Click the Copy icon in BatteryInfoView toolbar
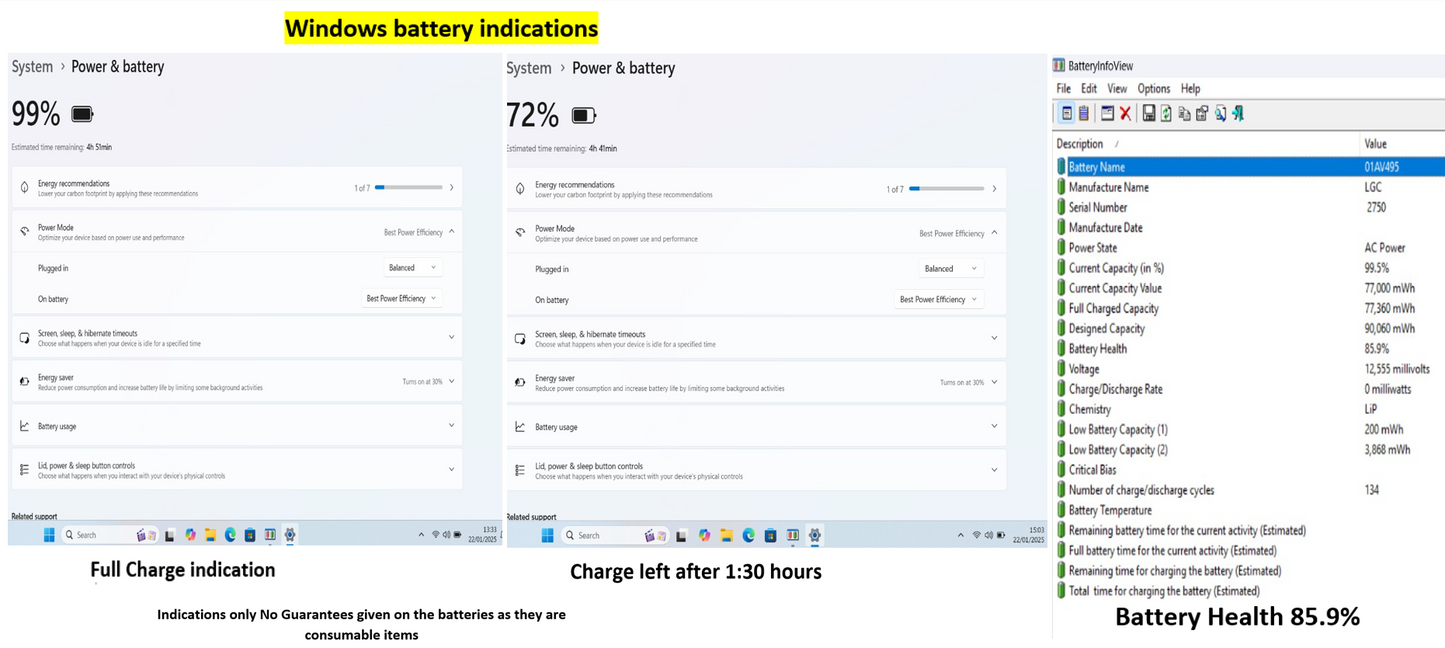This screenshot has width=1445, height=648. [x=1184, y=113]
